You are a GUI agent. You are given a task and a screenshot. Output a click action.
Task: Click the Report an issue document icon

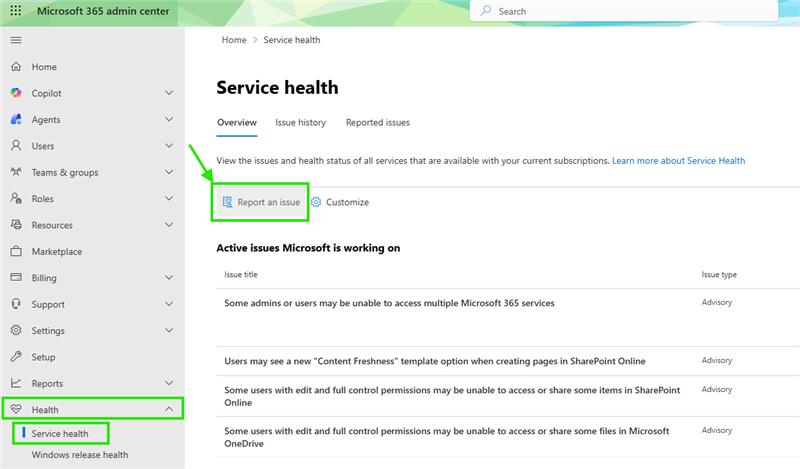pos(228,202)
